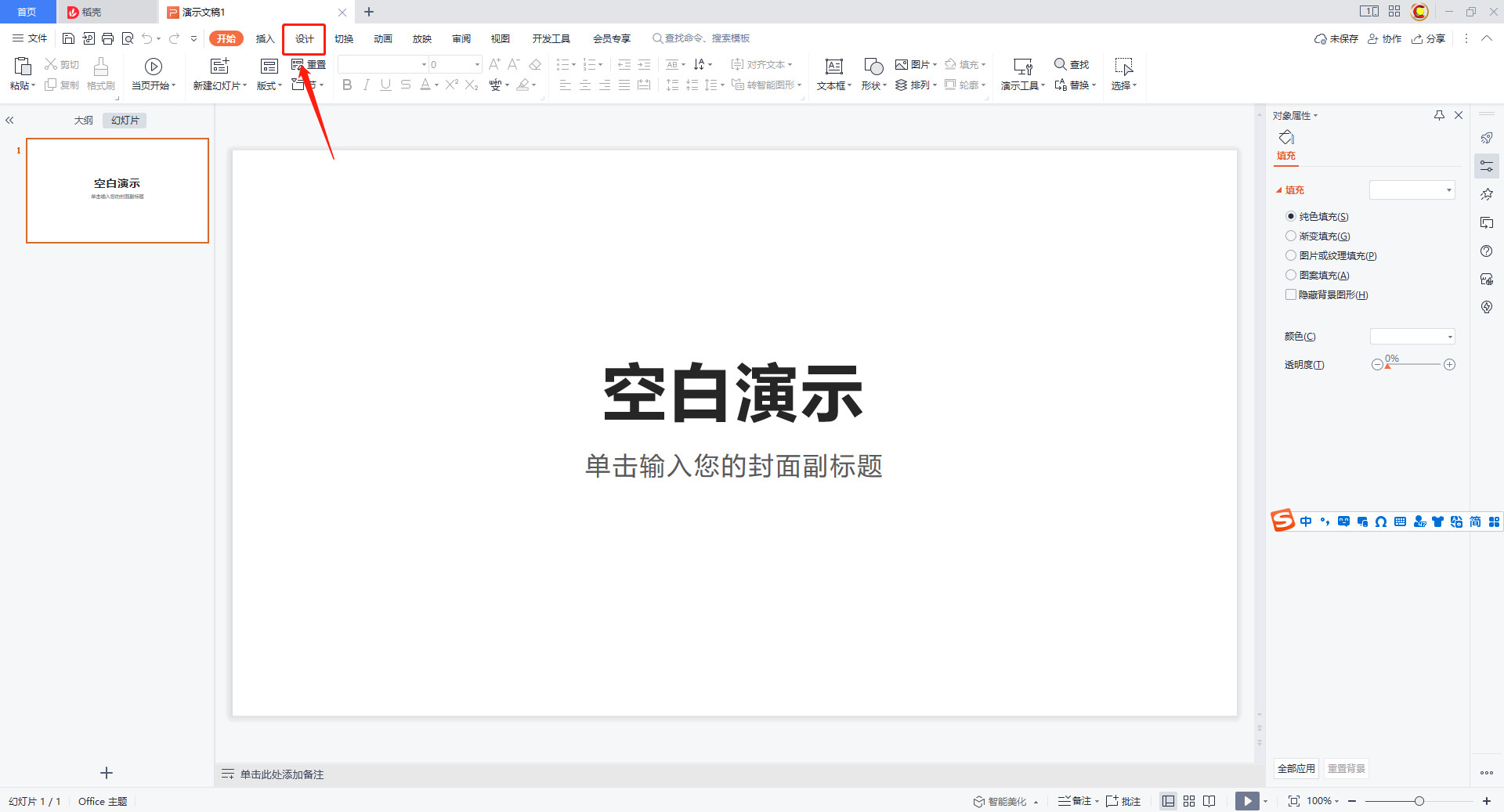Switch to Slides (幻灯片) pane view
1504x812 pixels.
(125, 120)
